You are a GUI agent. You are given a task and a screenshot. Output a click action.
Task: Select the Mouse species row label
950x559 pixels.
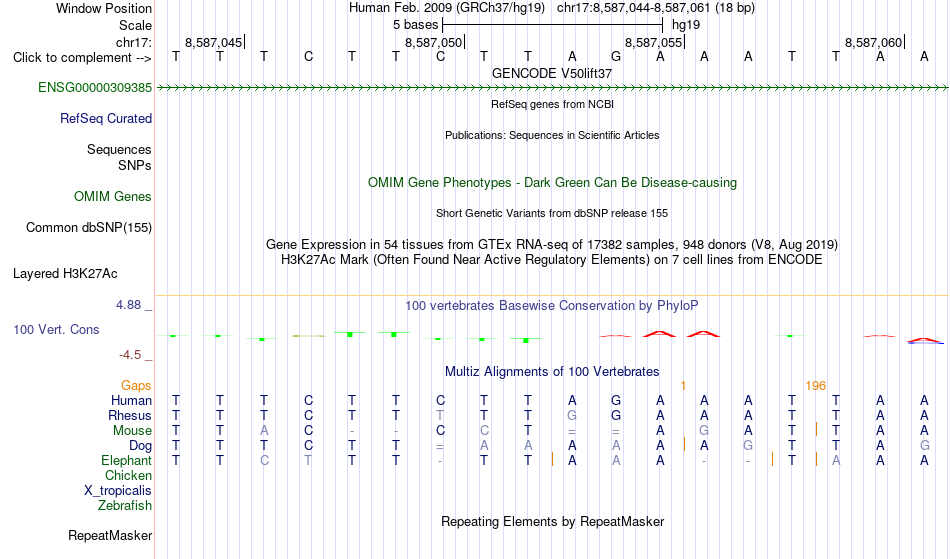pos(132,431)
